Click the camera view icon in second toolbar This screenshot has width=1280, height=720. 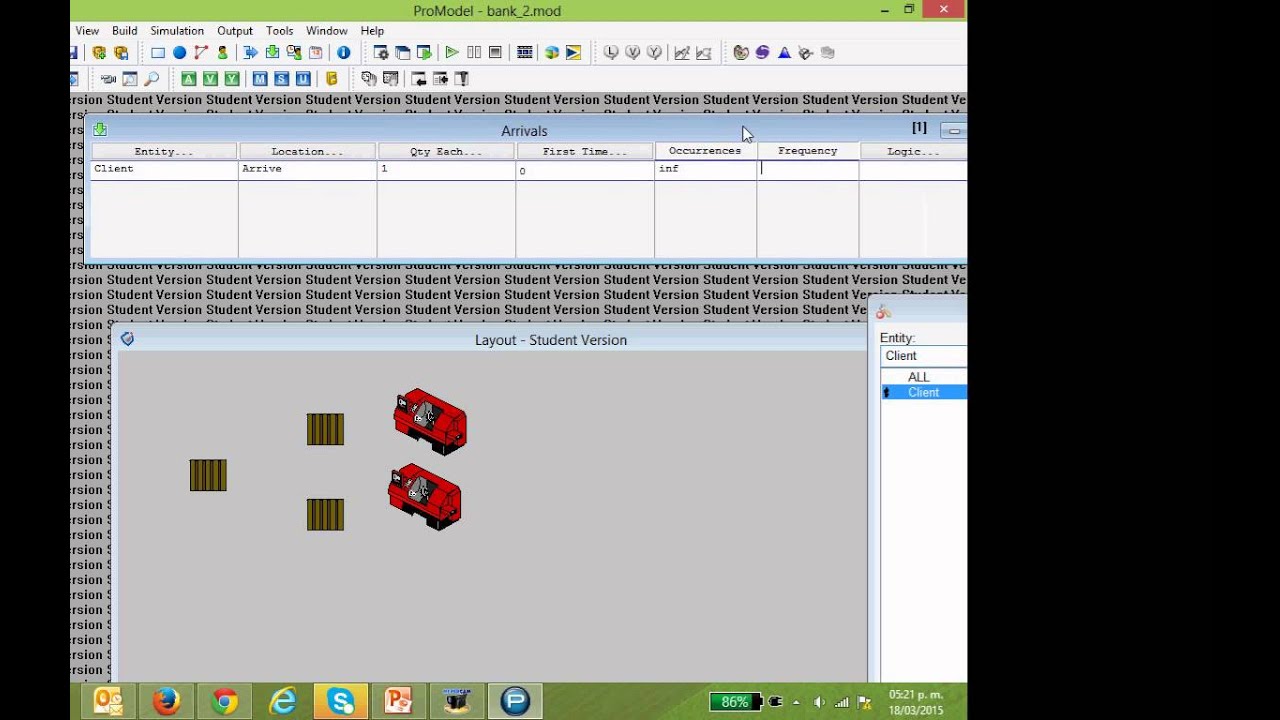(108, 79)
